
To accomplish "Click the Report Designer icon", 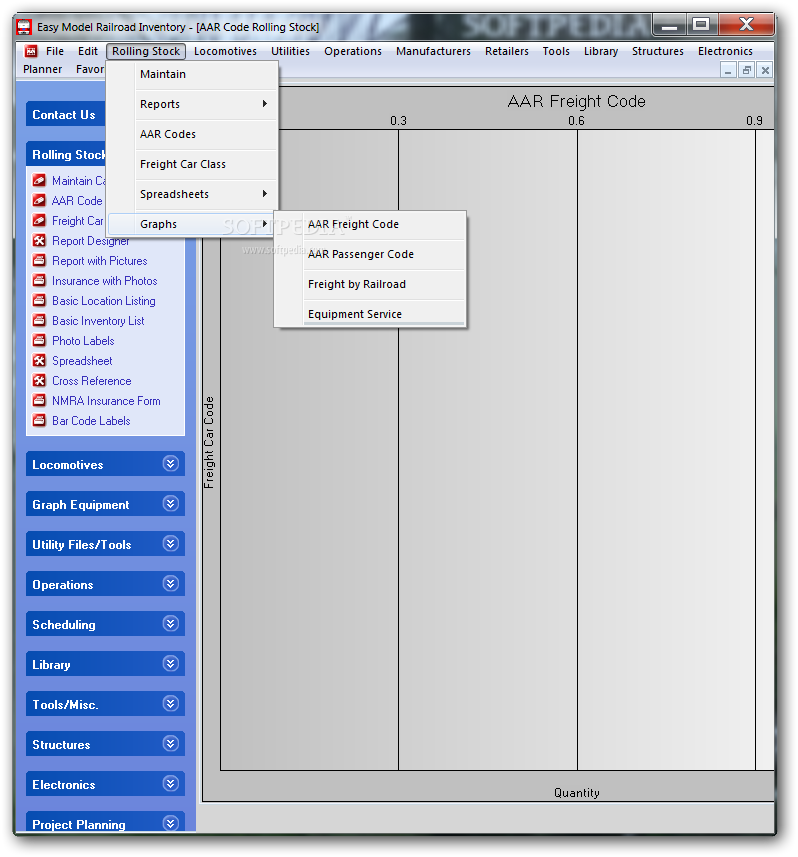I will click(39, 240).
